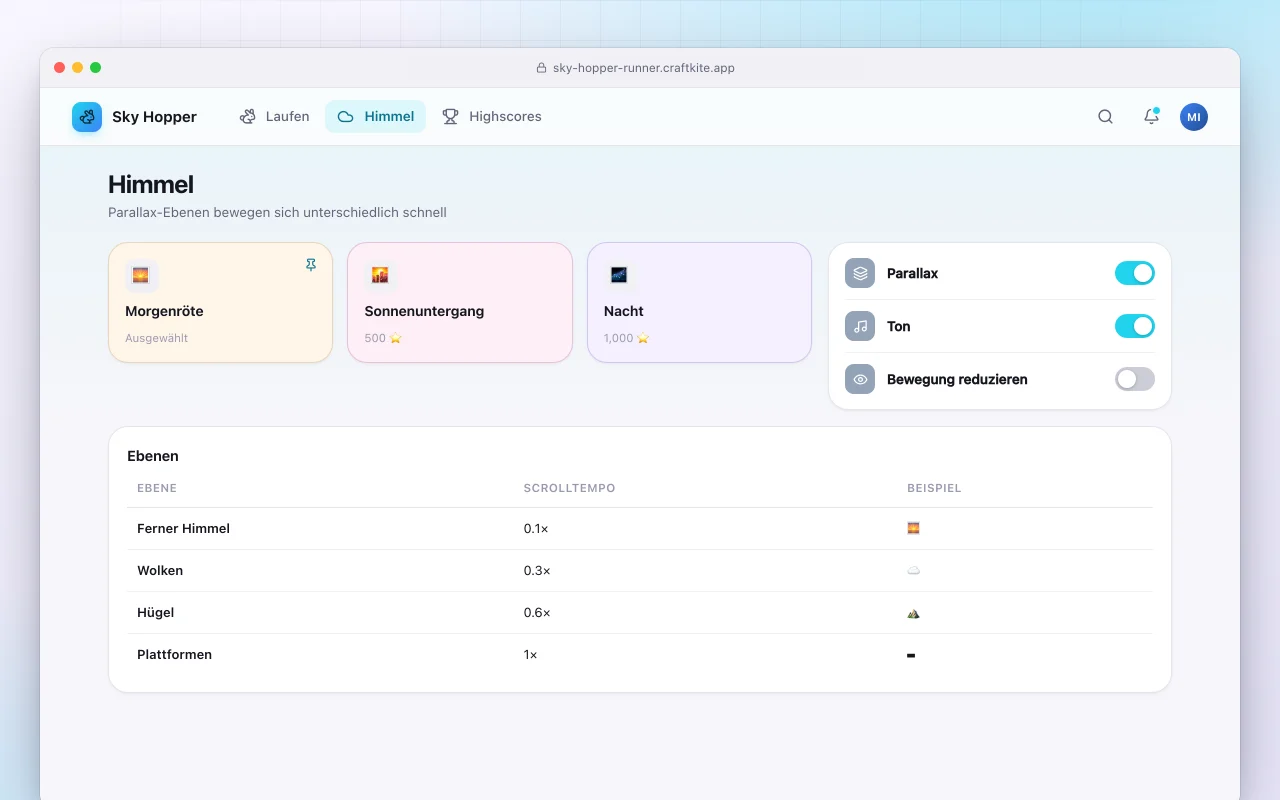1280x800 pixels.
Task: Turn off the Ton toggle
Action: (x=1135, y=326)
